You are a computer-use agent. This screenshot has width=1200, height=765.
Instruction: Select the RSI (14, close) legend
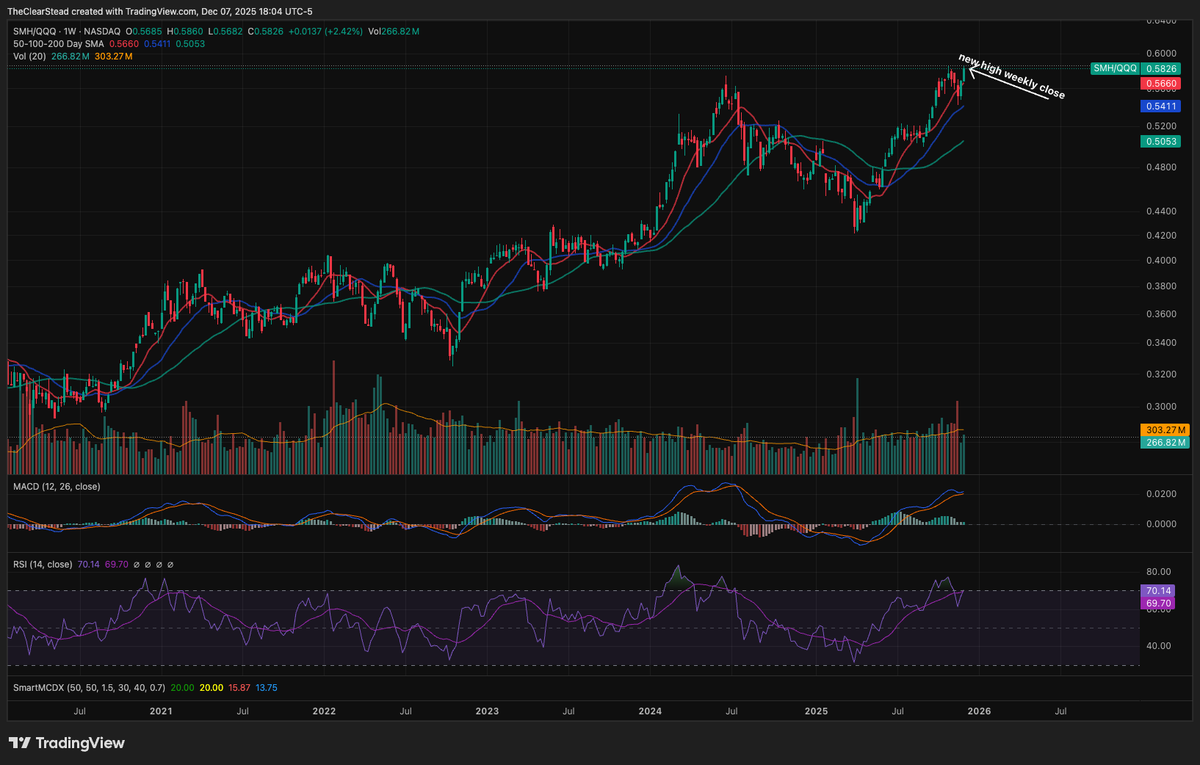pos(42,564)
